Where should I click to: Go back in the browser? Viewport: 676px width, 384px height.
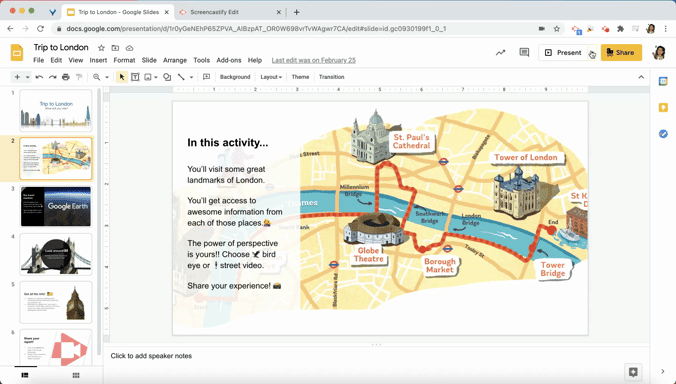point(10,29)
